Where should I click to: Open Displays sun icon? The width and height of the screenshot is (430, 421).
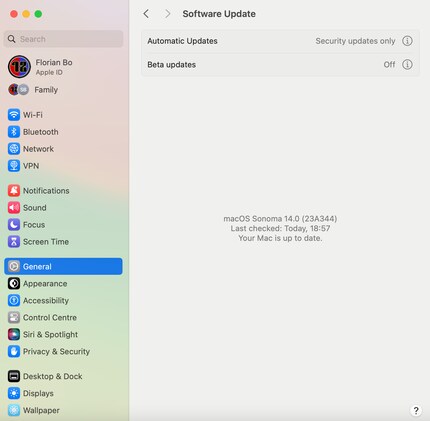click(14, 393)
